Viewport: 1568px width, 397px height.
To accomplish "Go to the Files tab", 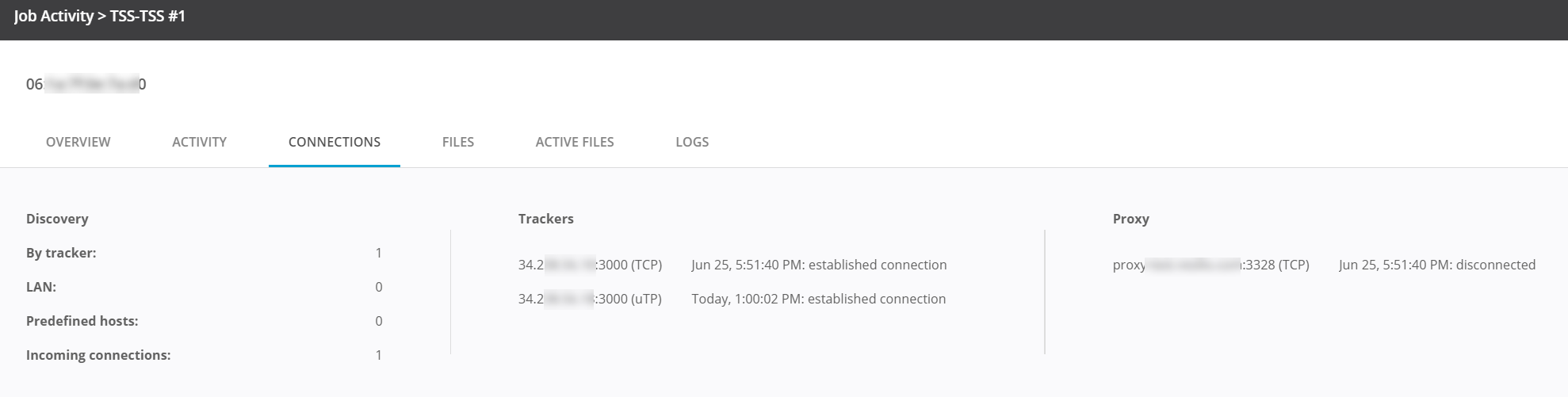I will 457,142.
